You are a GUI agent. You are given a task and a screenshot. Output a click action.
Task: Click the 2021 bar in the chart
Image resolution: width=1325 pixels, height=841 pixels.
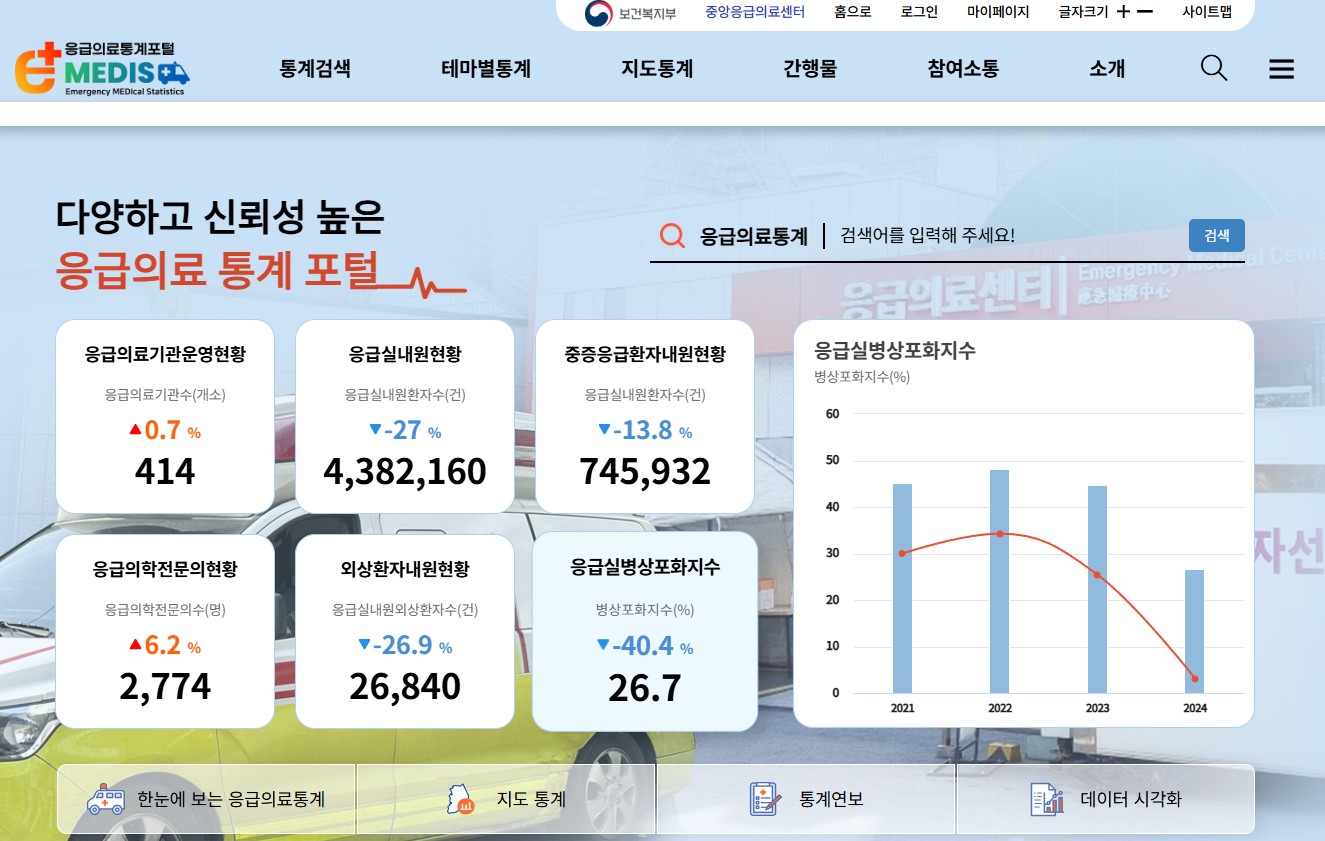pyautogui.click(x=902, y=589)
